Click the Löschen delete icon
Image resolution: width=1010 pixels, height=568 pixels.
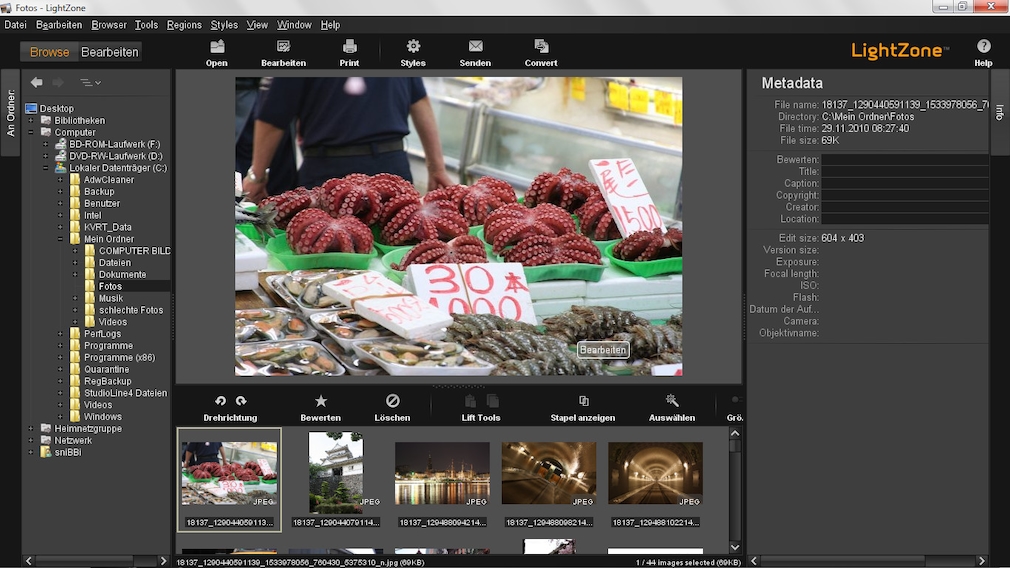click(392, 400)
